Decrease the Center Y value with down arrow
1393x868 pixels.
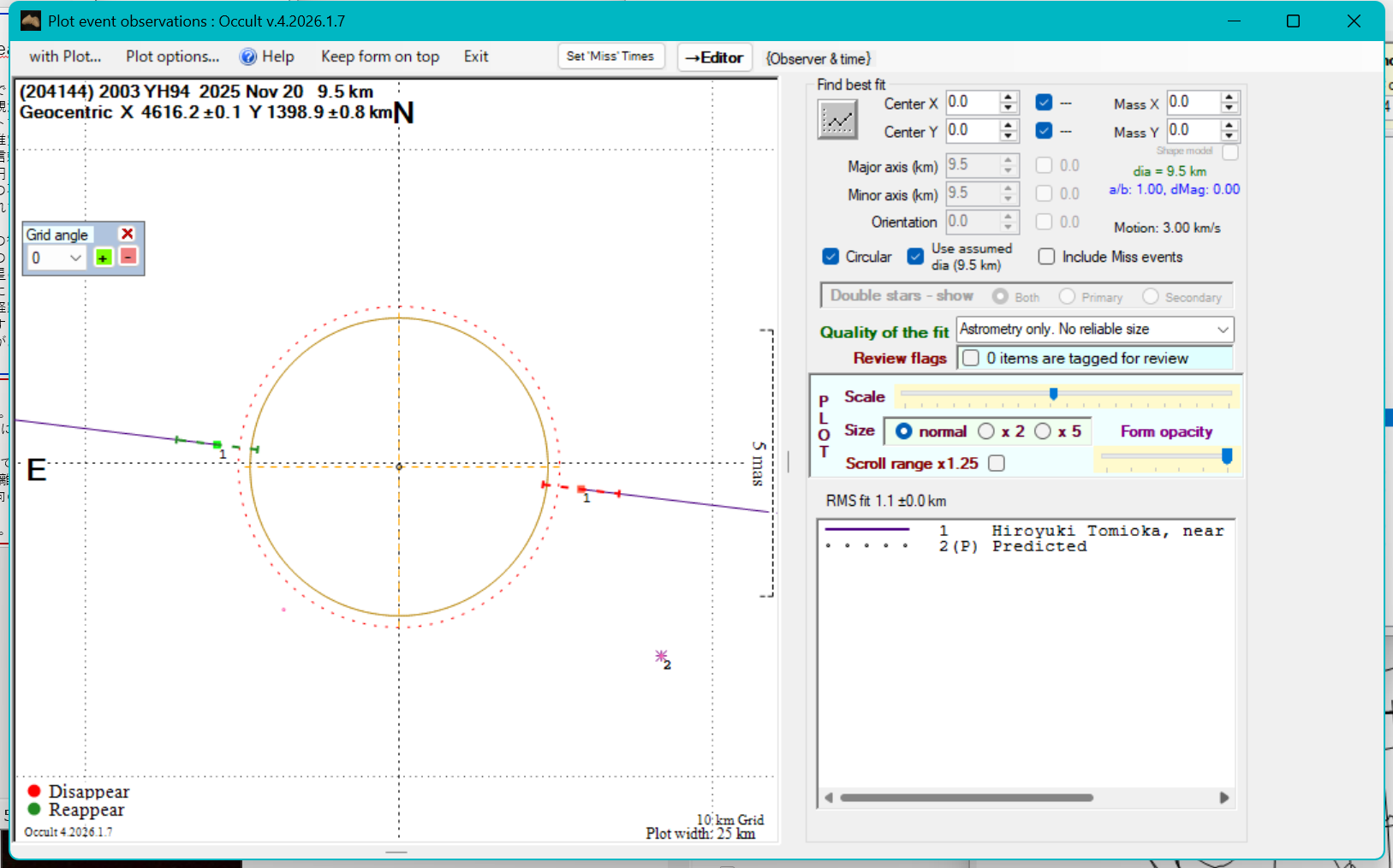pos(1009,136)
